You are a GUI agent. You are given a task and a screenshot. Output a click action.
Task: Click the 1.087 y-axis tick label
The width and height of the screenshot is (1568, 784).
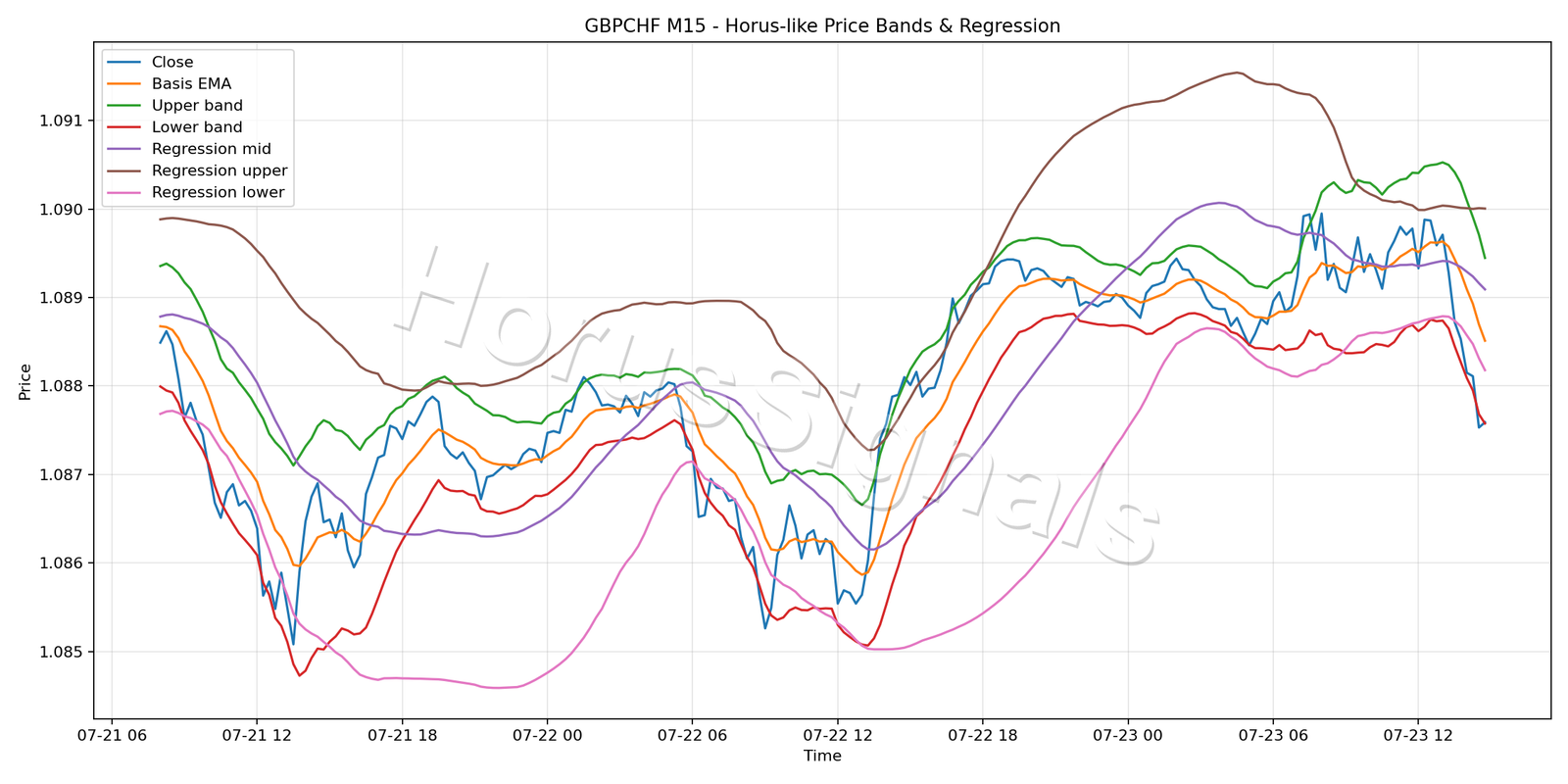[x=61, y=474]
